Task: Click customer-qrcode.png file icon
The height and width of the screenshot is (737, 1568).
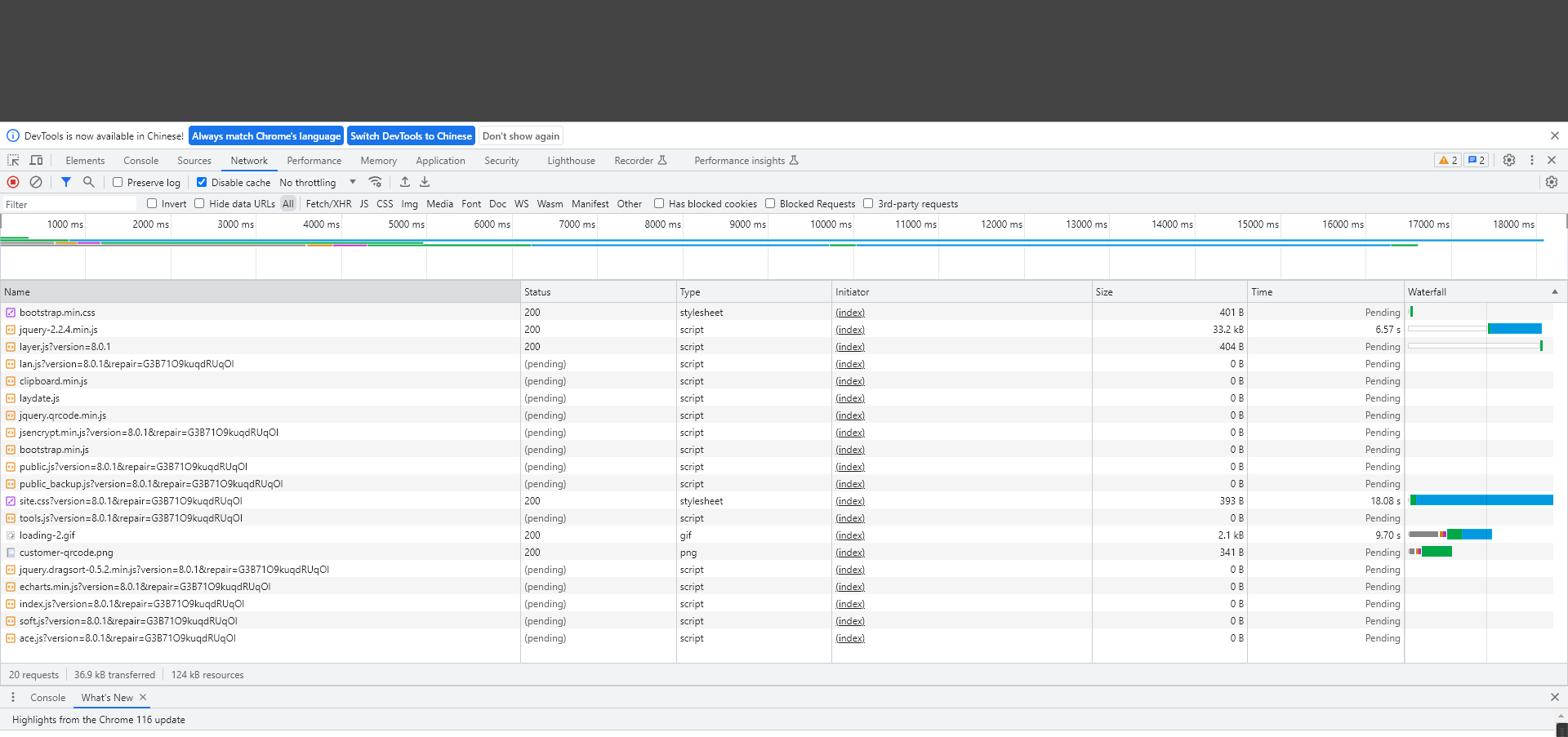Action: pyautogui.click(x=11, y=553)
